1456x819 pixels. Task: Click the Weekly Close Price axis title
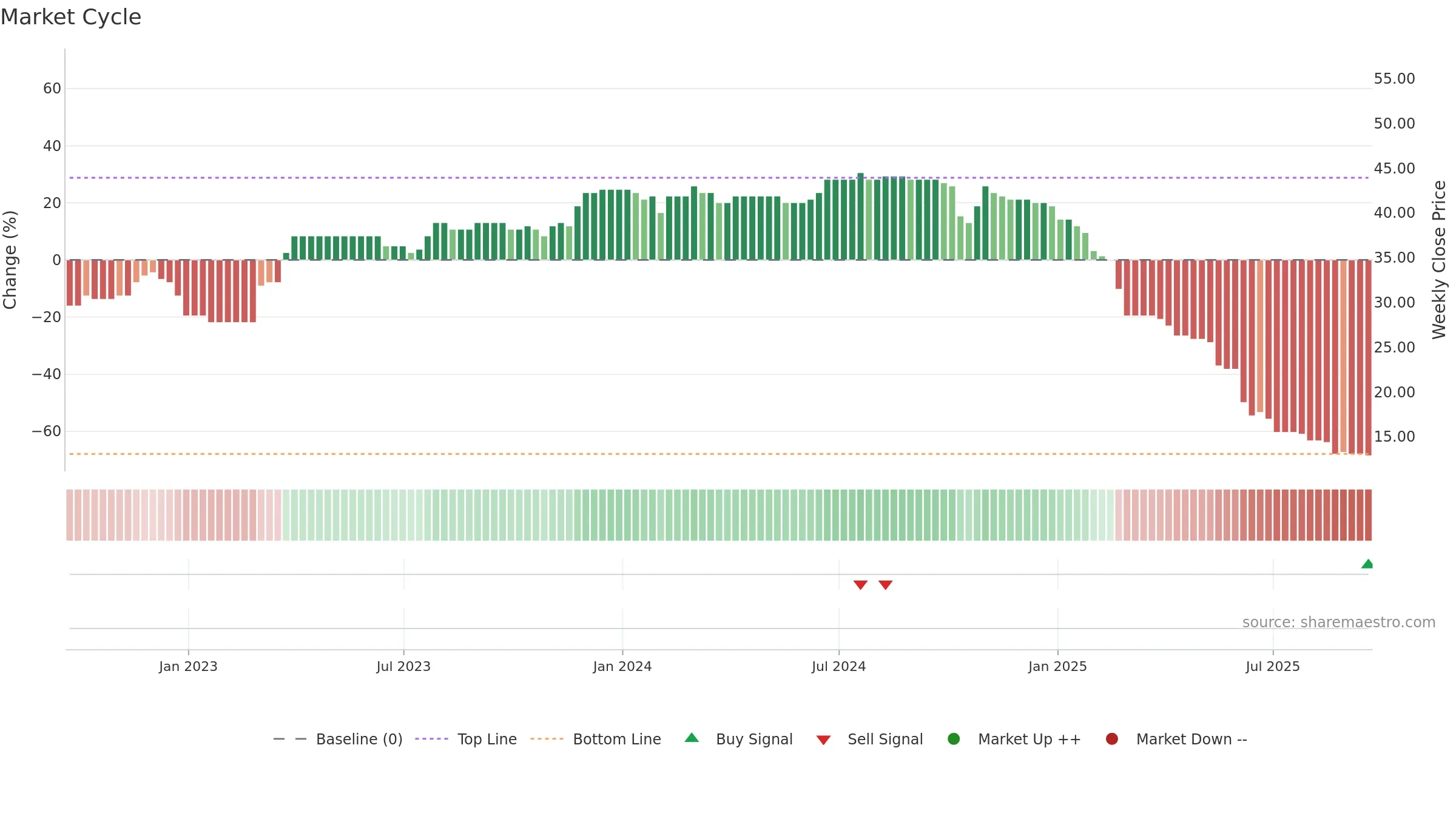pos(1439,260)
